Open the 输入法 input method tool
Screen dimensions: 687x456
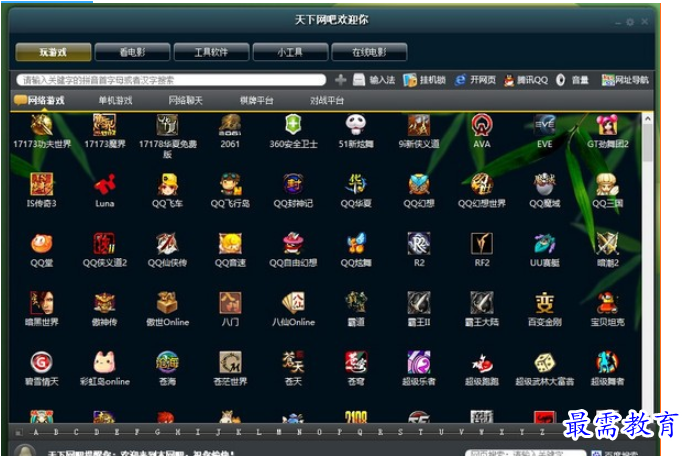(x=374, y=80)
